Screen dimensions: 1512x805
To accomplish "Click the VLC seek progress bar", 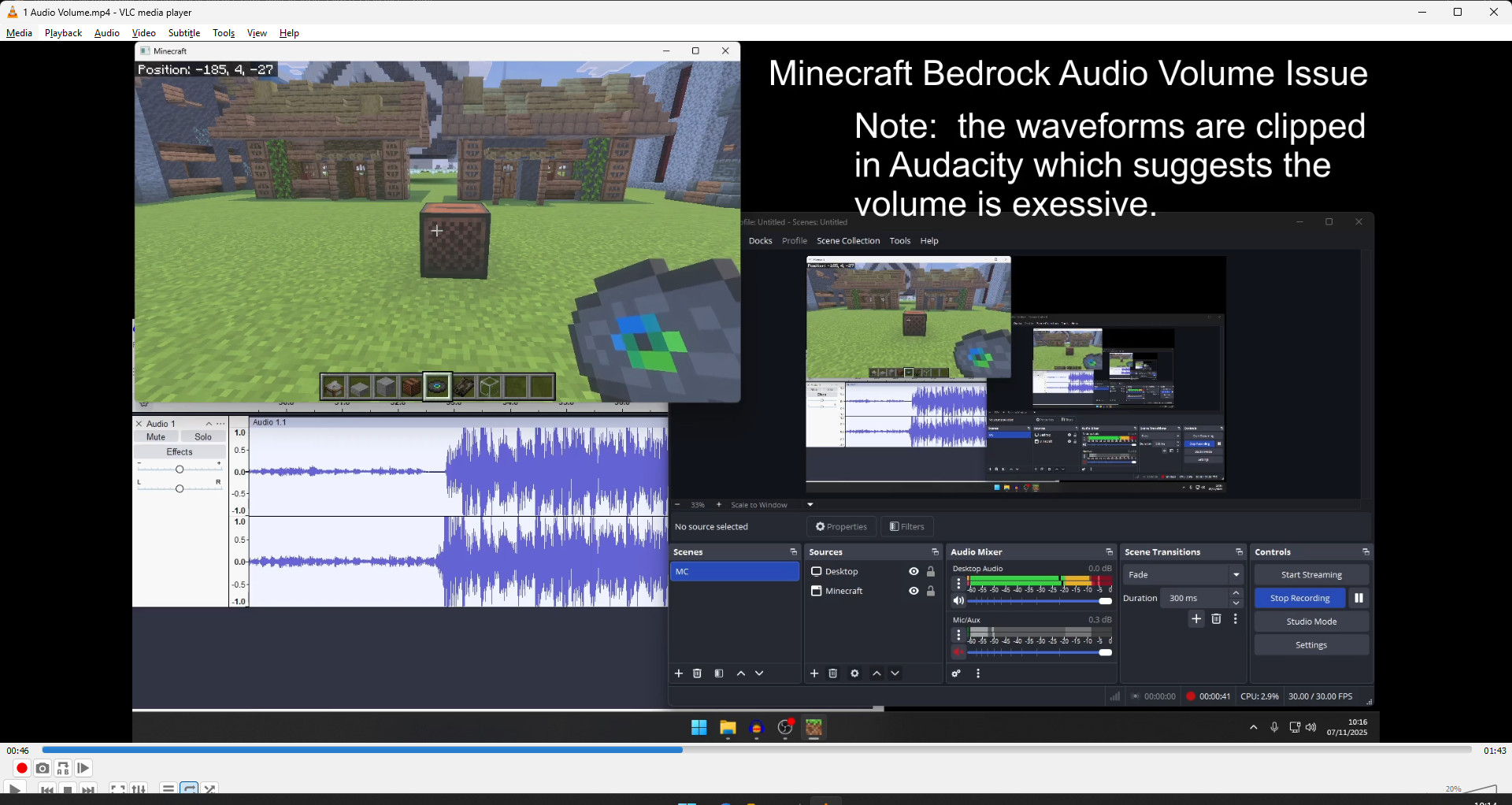I will [756, 750].
